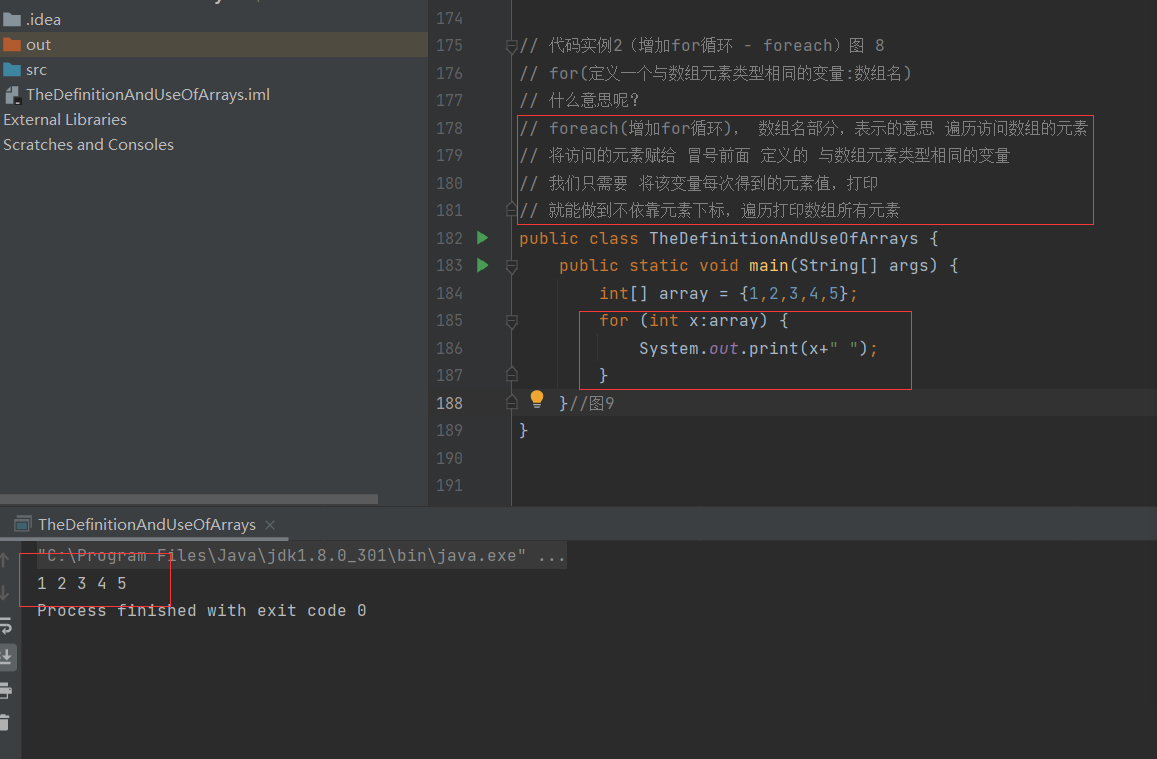Viewport: 1157px width, 759px height.
Task: Click the print icon in Run console
Action: click(6, 690)
